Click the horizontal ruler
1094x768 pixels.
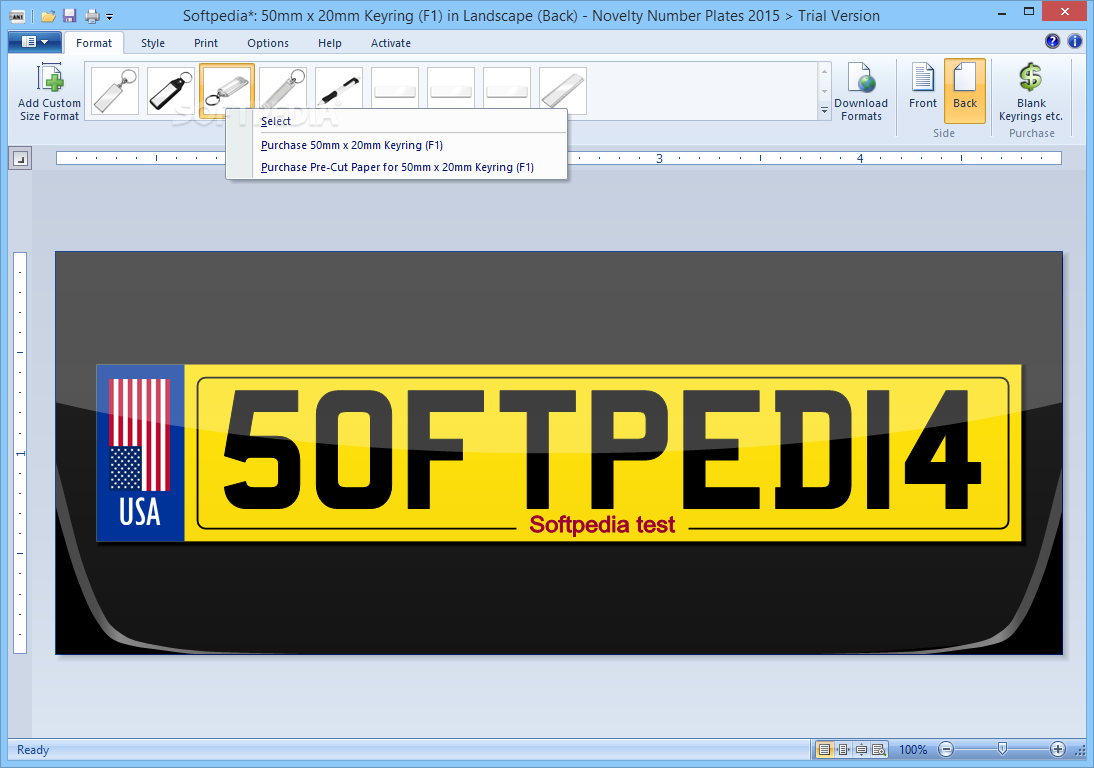(x=558, y=158)
